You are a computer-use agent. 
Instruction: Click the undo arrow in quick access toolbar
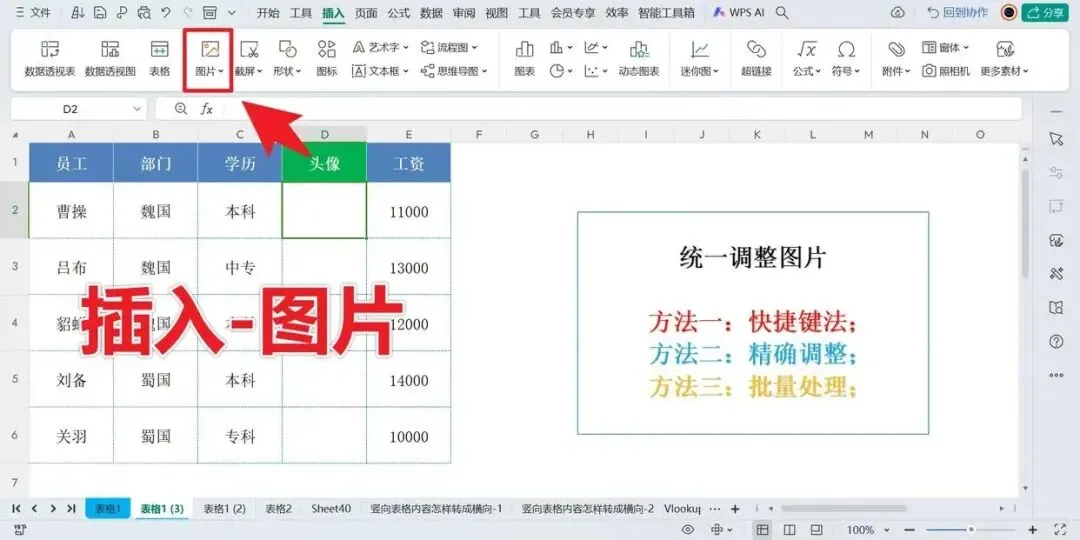click(165, 12)
